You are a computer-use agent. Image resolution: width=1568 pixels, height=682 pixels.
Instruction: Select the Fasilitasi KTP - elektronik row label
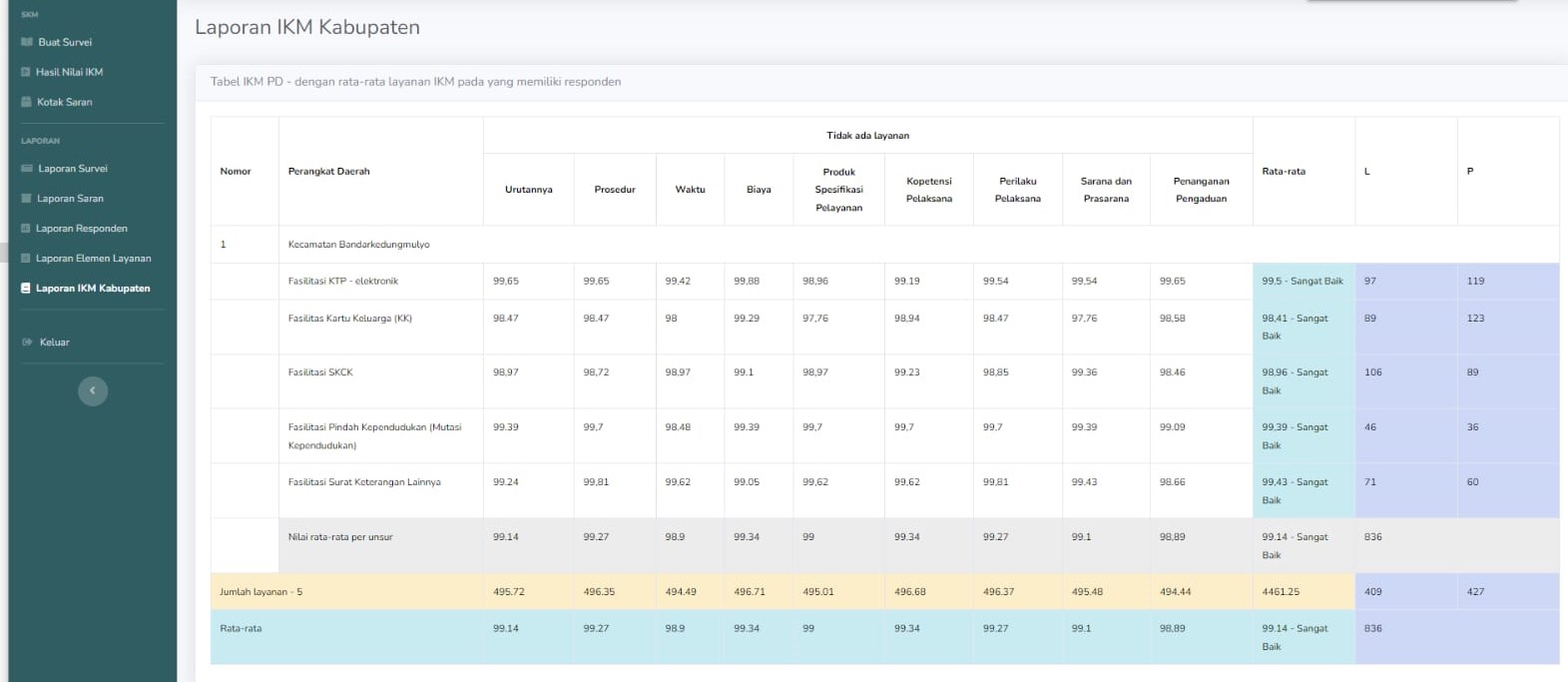[342, 282]
